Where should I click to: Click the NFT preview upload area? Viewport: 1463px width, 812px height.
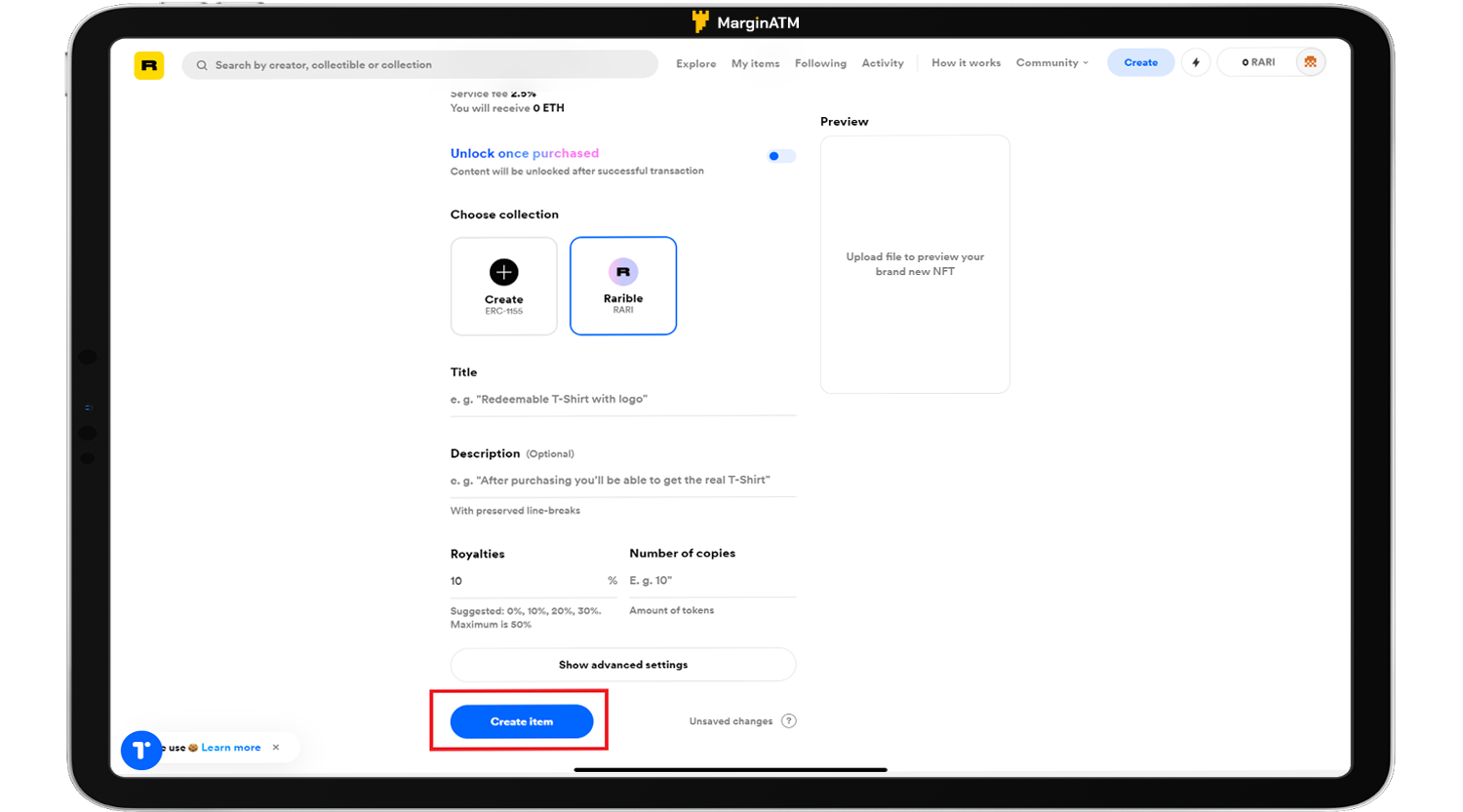click(x=915, y=264)
